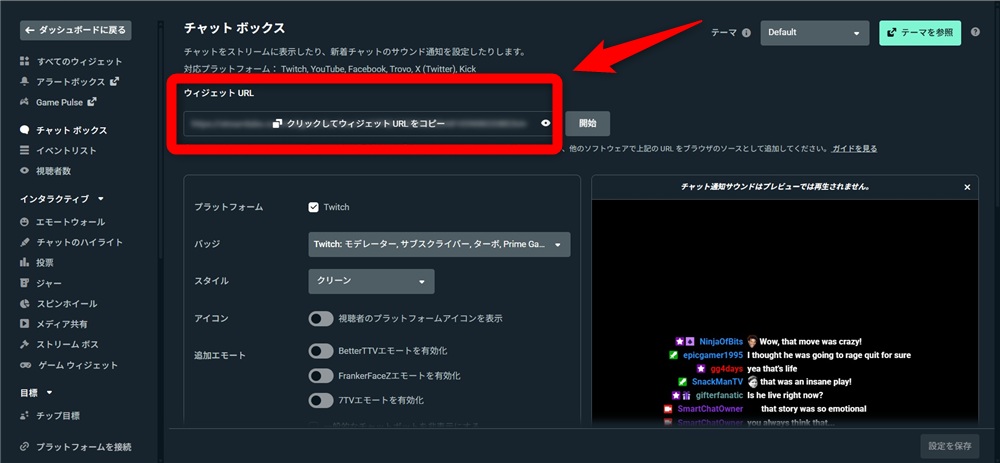This screenshot has width=1000, height=463.
Task: Click SnackManTV username in chat preview
Action: coord(717,382)
